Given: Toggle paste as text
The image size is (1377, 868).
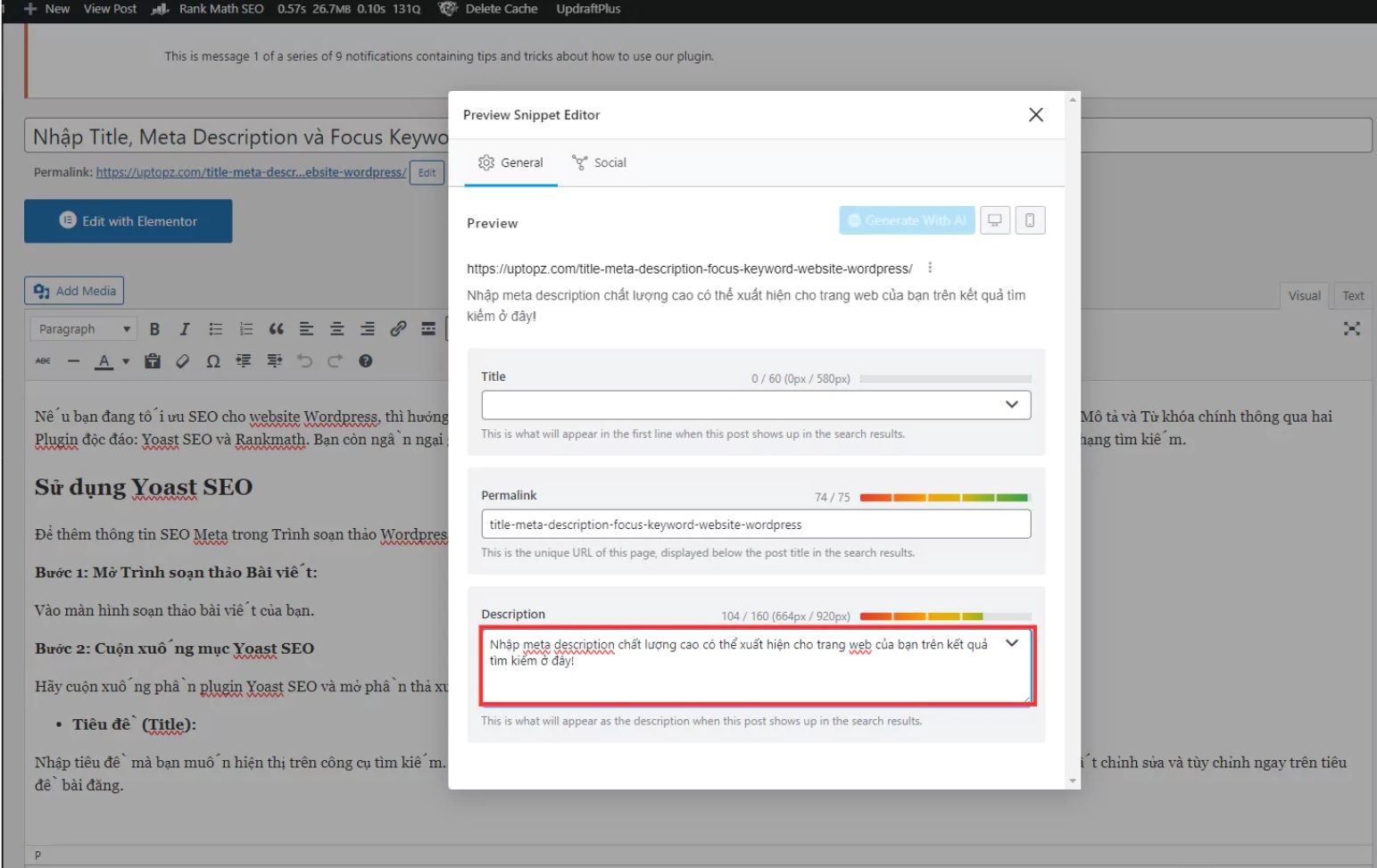Looking at the screenshot, I should coord(153,361).
